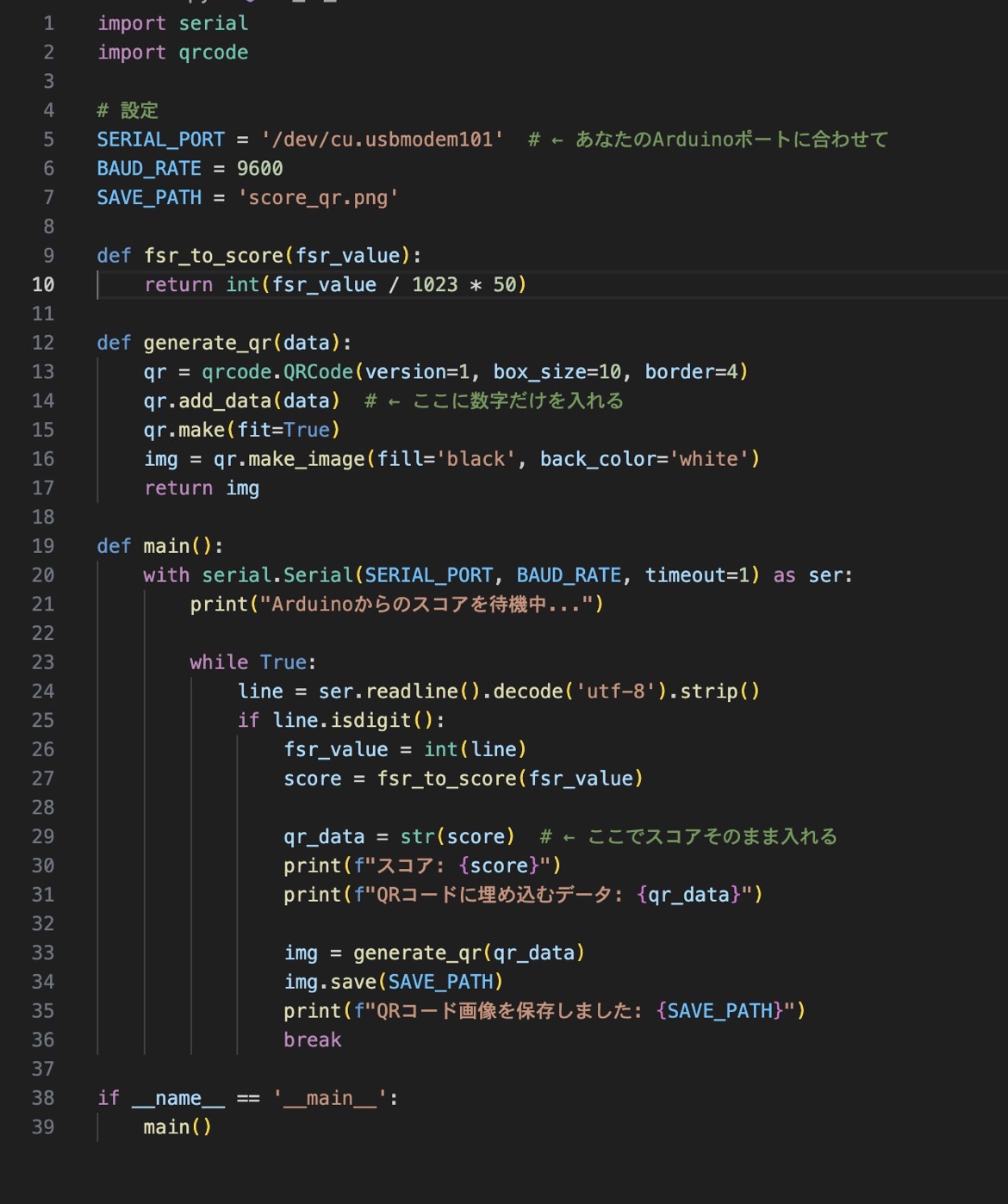Image resolution: width=1008 pixels, height=1204 pixels.
Task: Click main() call on line 39
Action: [x=178, y=1127]
